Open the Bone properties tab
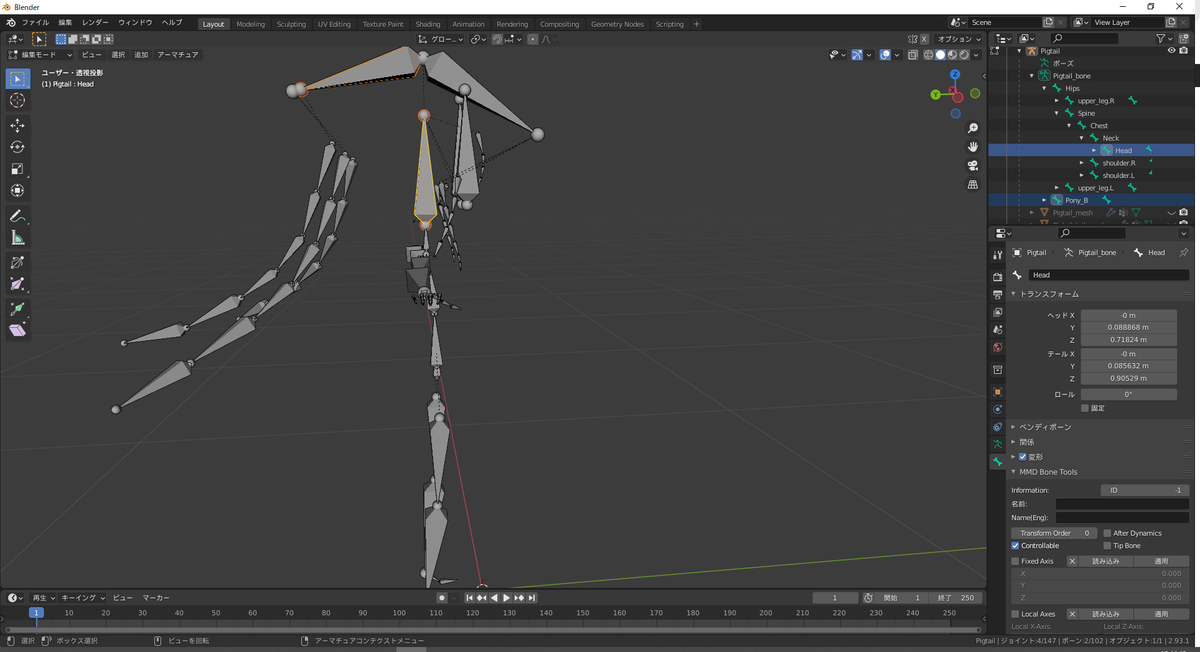 [x=997, y=462]
